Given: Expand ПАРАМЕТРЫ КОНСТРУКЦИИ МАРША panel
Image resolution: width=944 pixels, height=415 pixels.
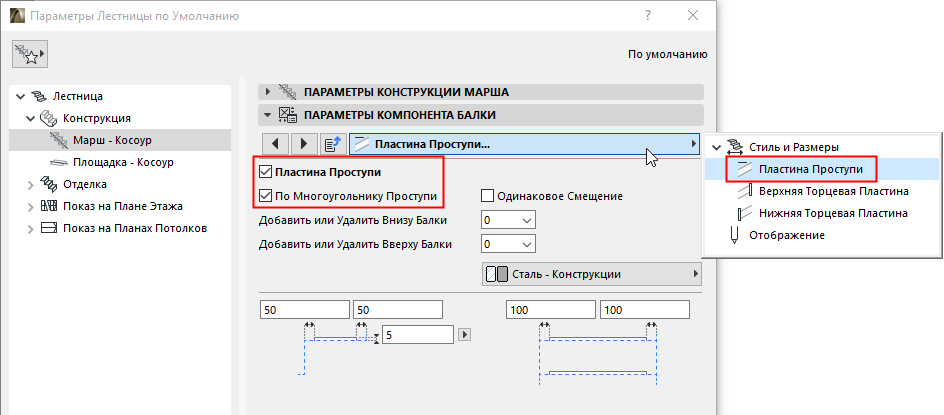Looking at the screenshot, I should (x=269, y=92).
